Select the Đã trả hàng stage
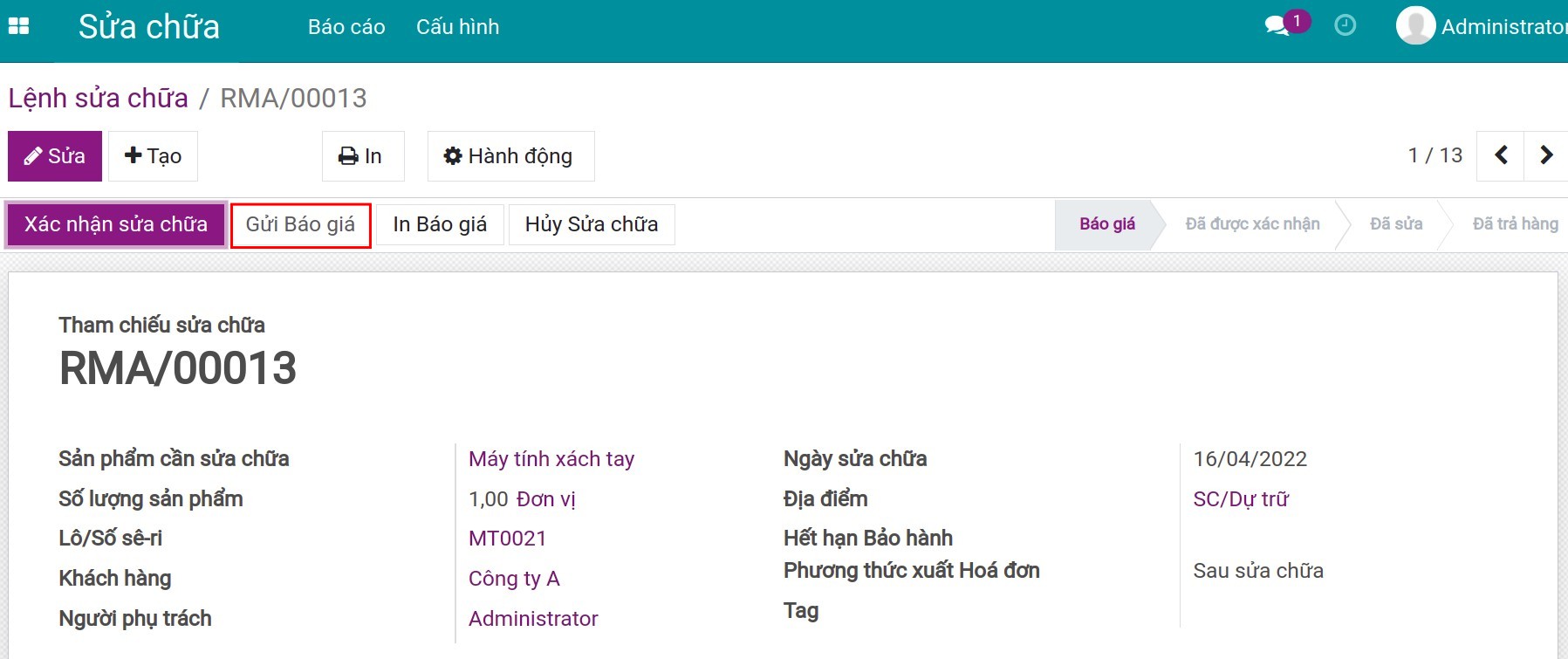 1515,224
